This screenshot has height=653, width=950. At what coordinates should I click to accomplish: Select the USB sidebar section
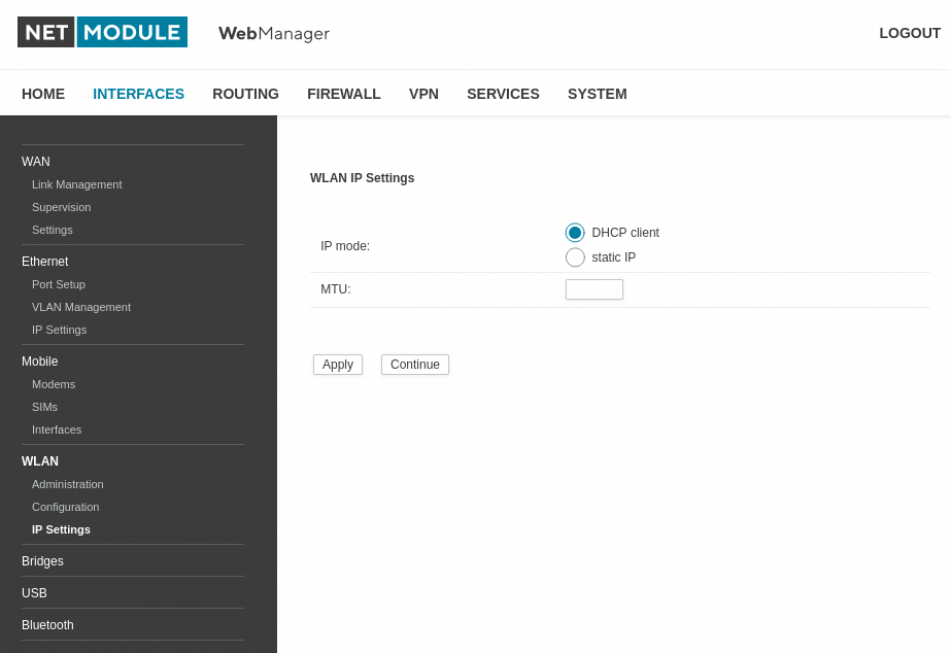pos(34,593)
